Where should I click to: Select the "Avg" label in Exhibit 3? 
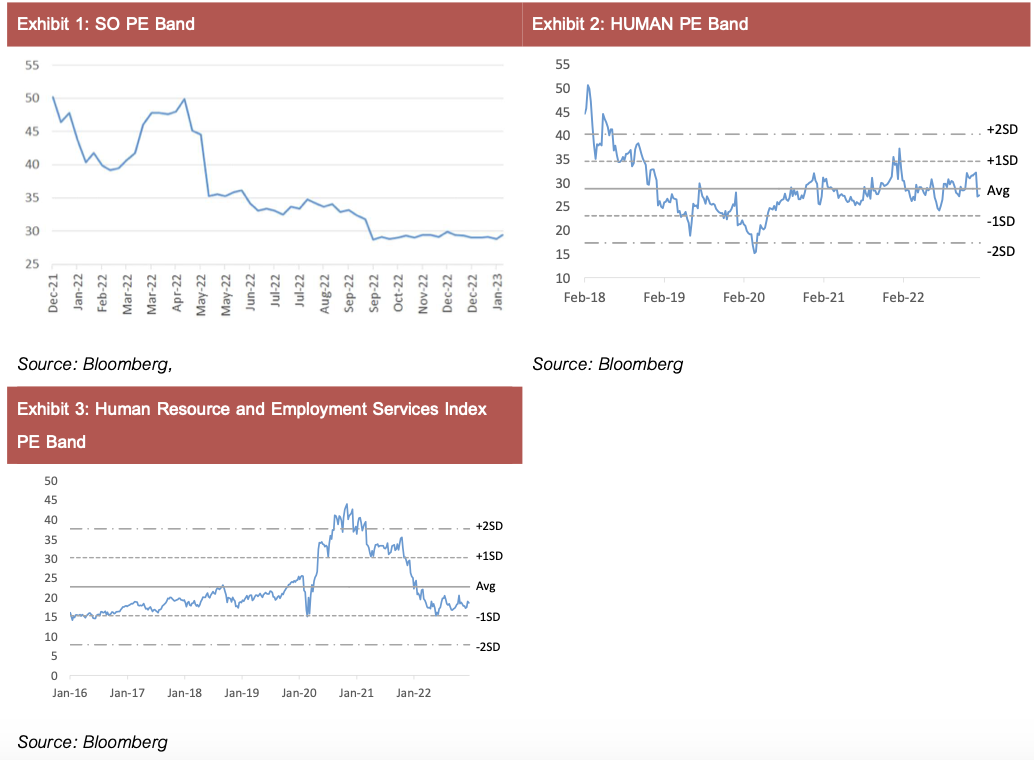pos(486,586)
